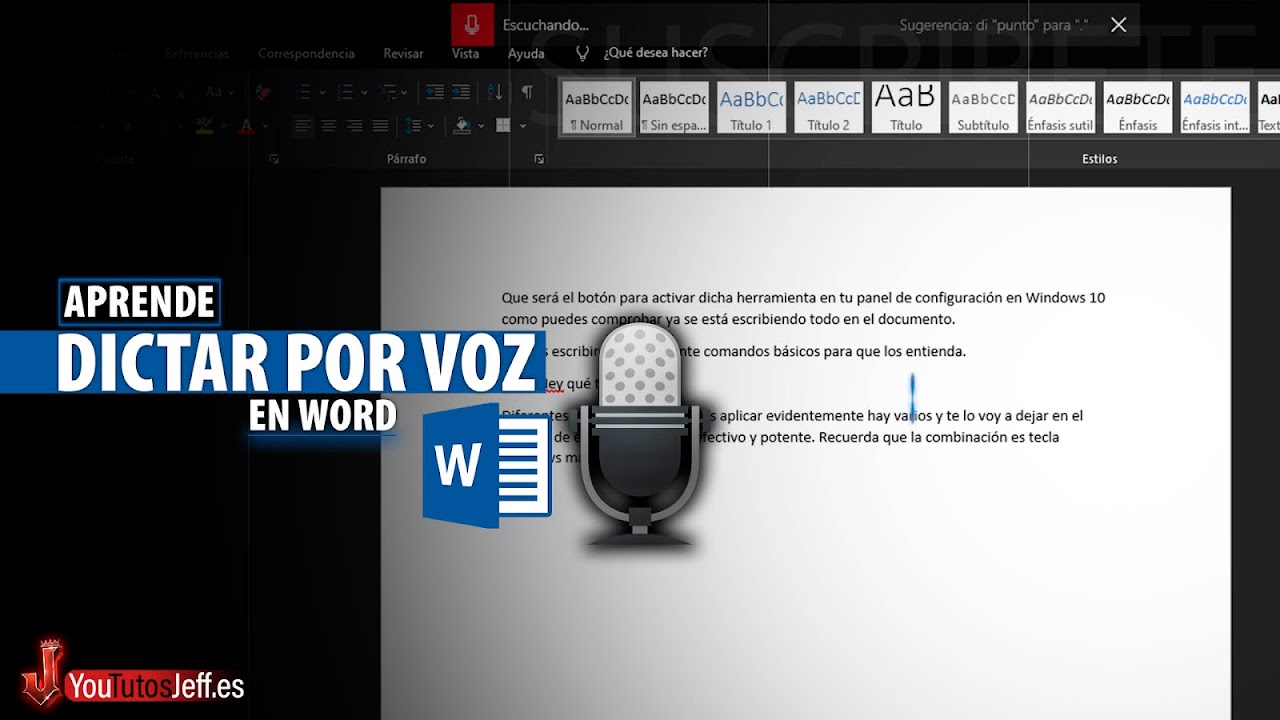Apply the Normal style
This screenshot has height=720, width=1280.
tap(597, 108)
